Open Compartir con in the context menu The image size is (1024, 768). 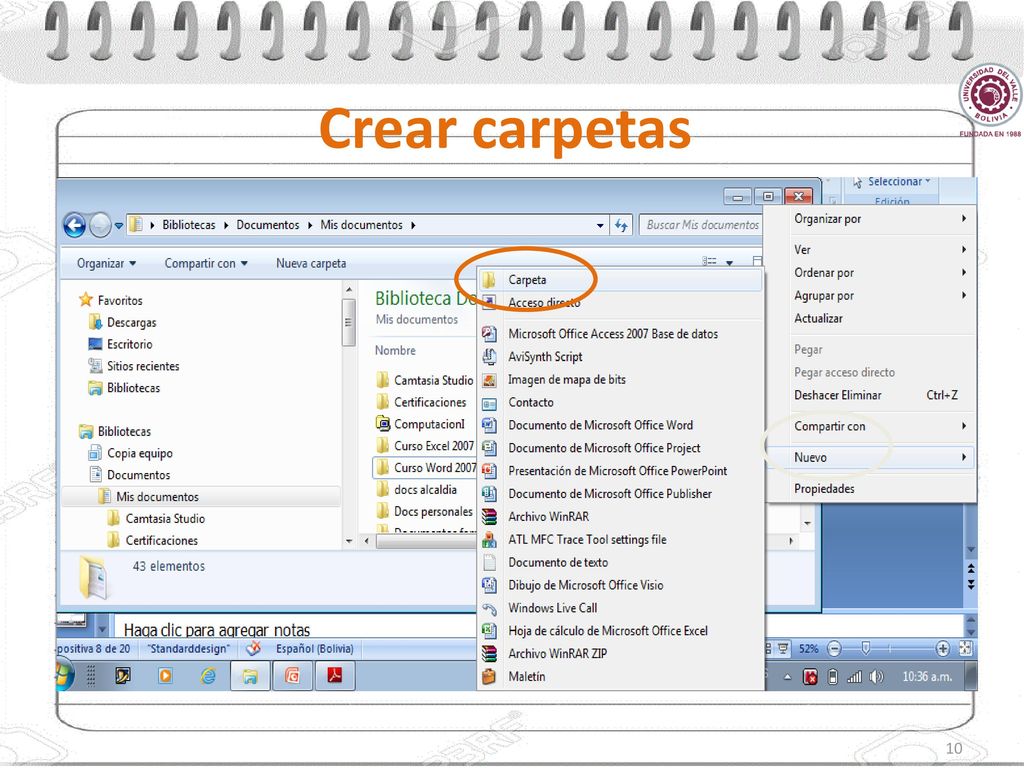pos(871,426)
